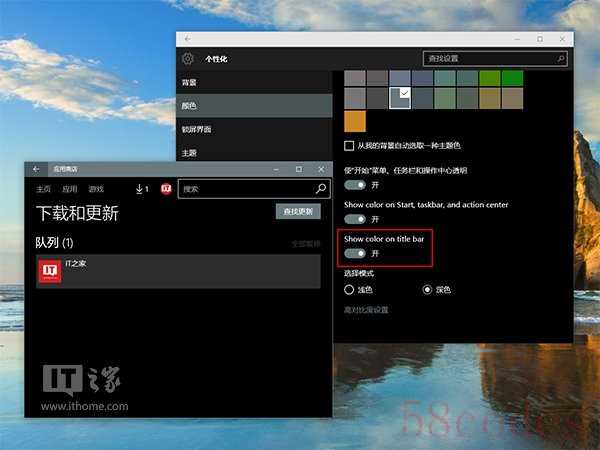Viewport: 600px width, 450px height.
Task: Toggle Show color on Start, taskbar switch
Action: [x=355, y=219]
